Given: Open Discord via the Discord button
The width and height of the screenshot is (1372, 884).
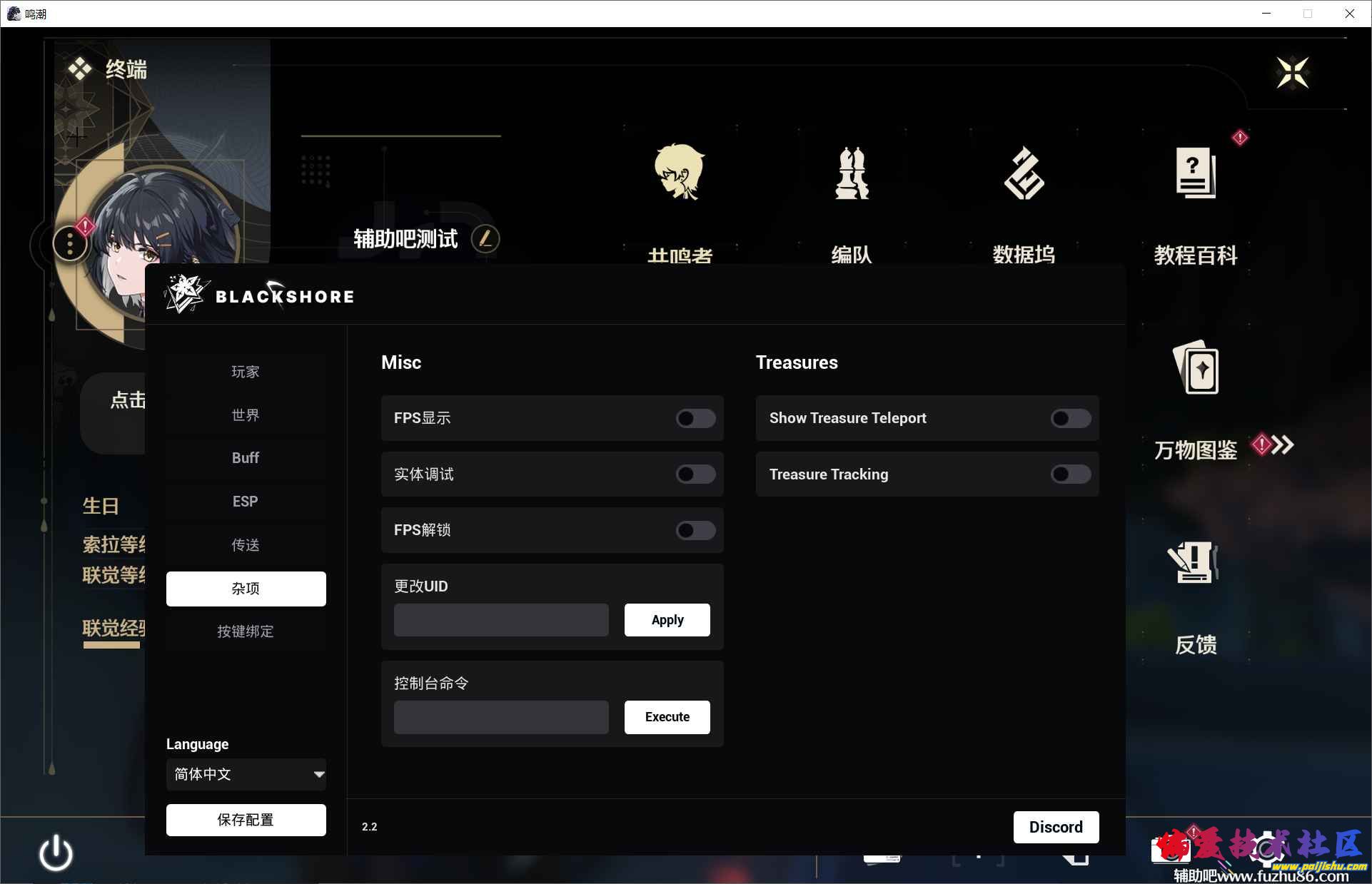Looking at the screenshot, I should (1056, 827).
